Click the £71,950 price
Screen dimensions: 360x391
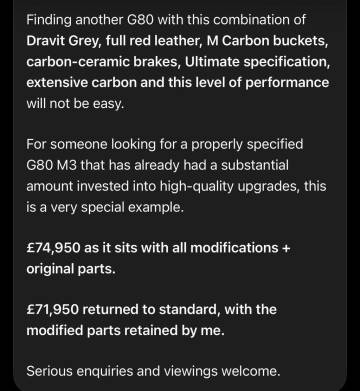53,310
